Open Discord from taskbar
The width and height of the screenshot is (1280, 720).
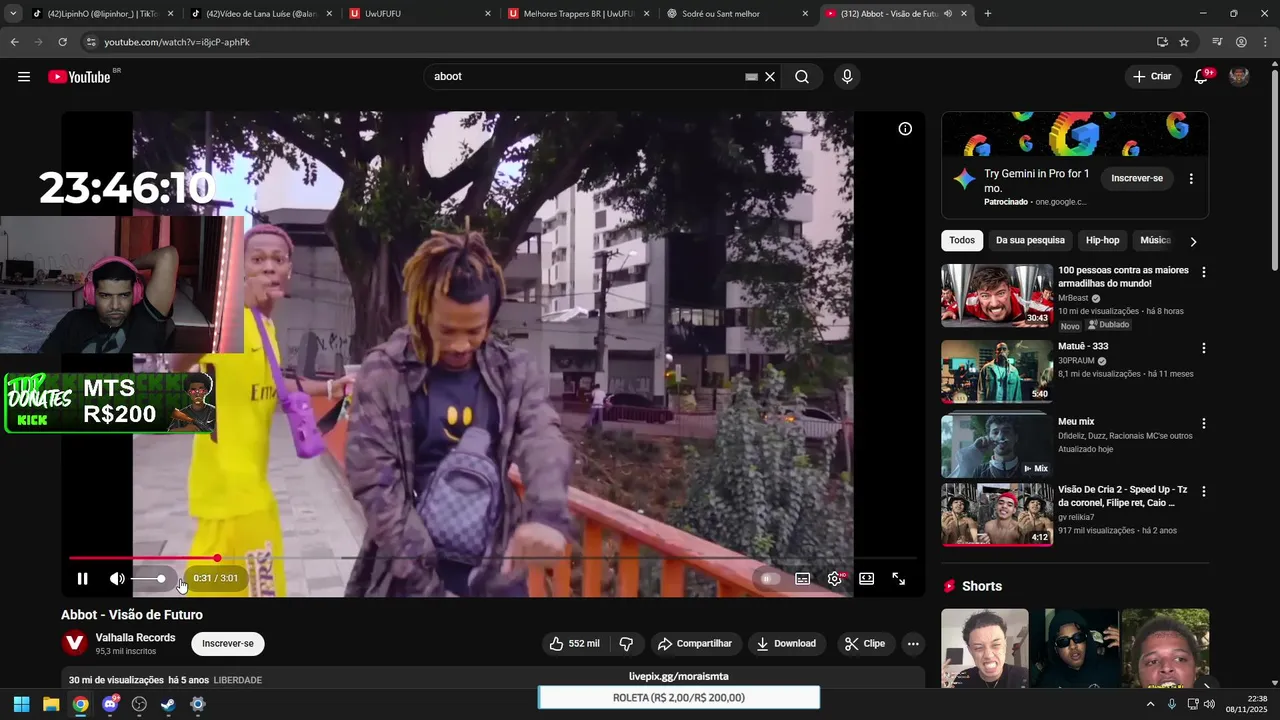(110, 704)
